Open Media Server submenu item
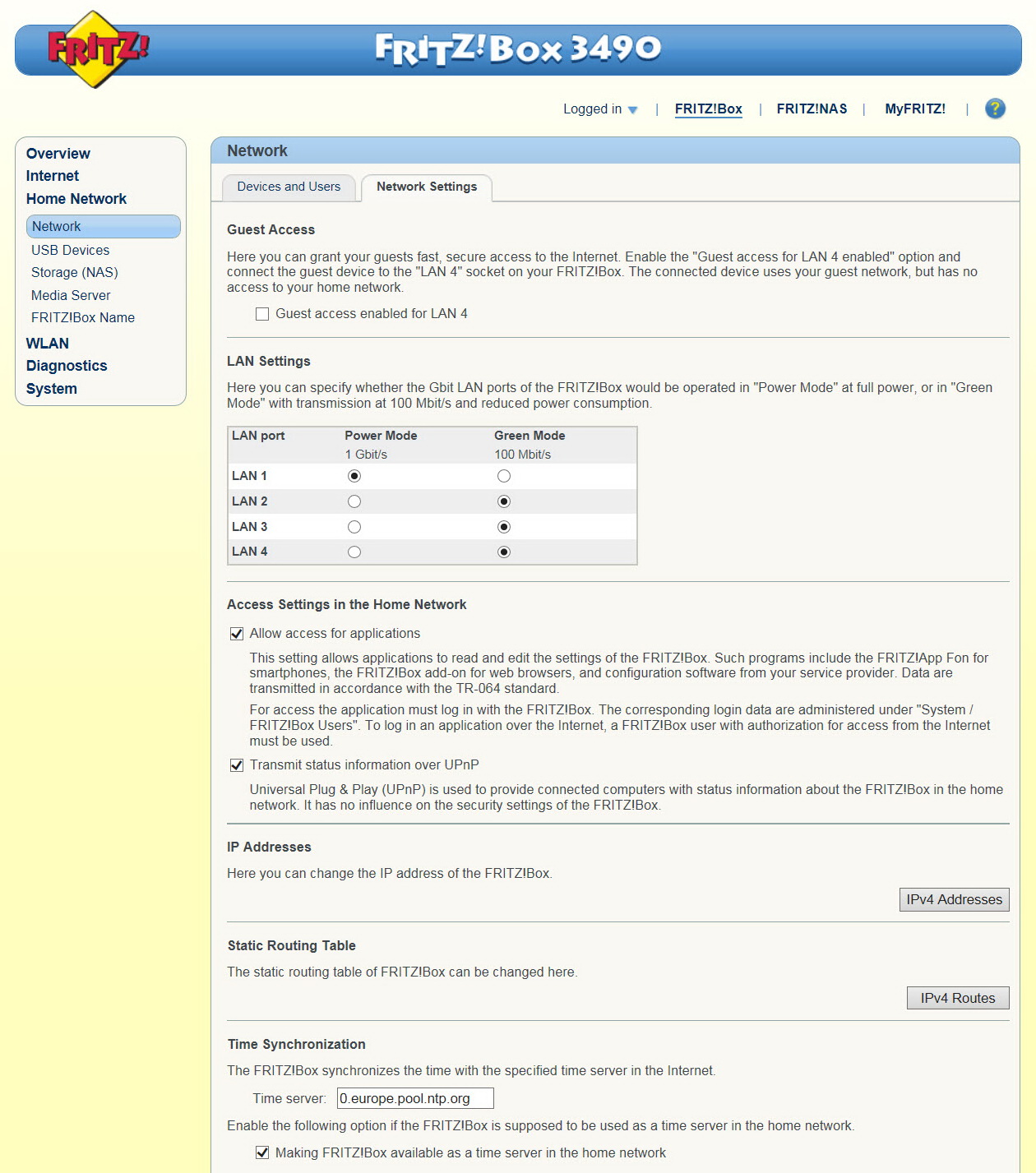Screen dimensions: 1036x1173 (x=71, y=295)
